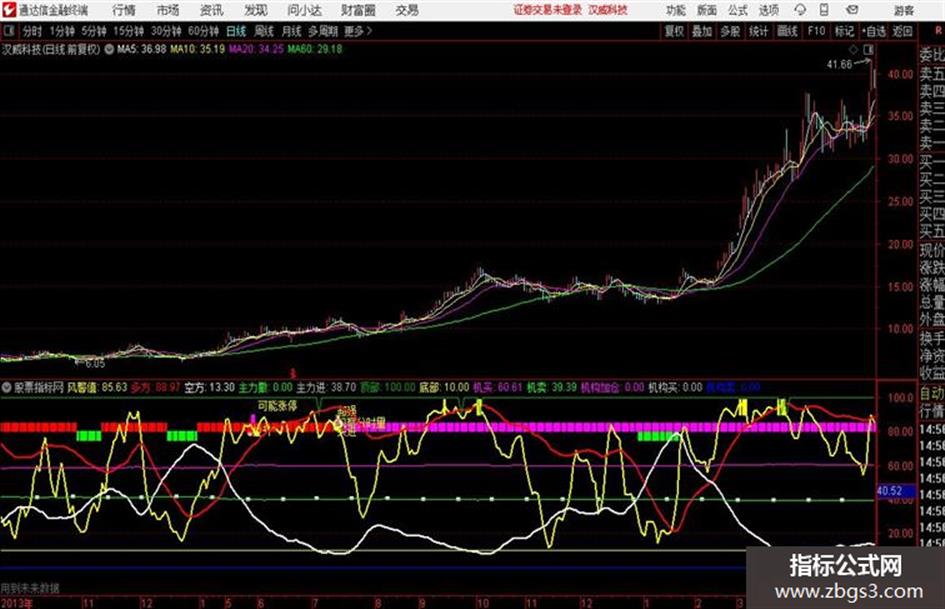This screenshot has height=609, width=945.
Task: Expand the main chart indicator dropdown arrow
Action: (109, 49)
